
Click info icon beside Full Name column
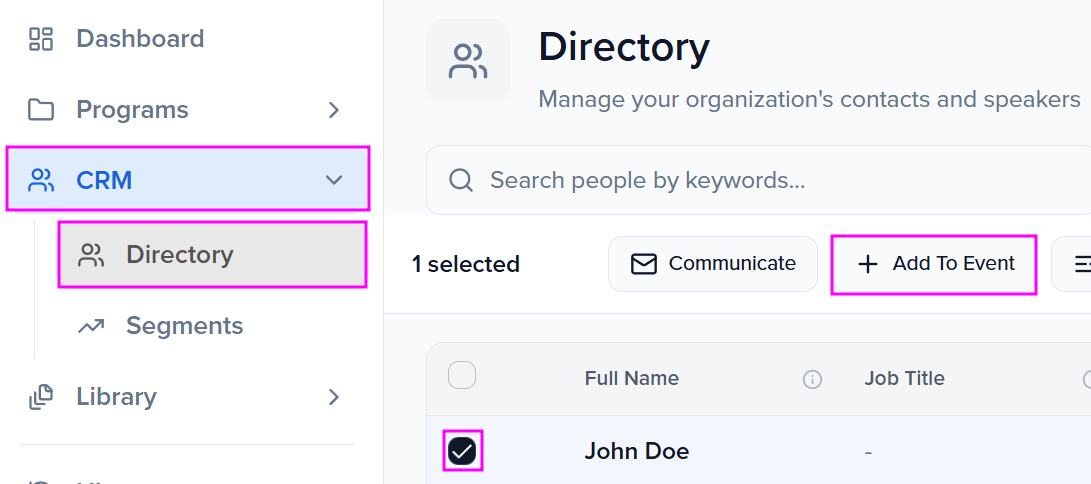tap(813, 379)
